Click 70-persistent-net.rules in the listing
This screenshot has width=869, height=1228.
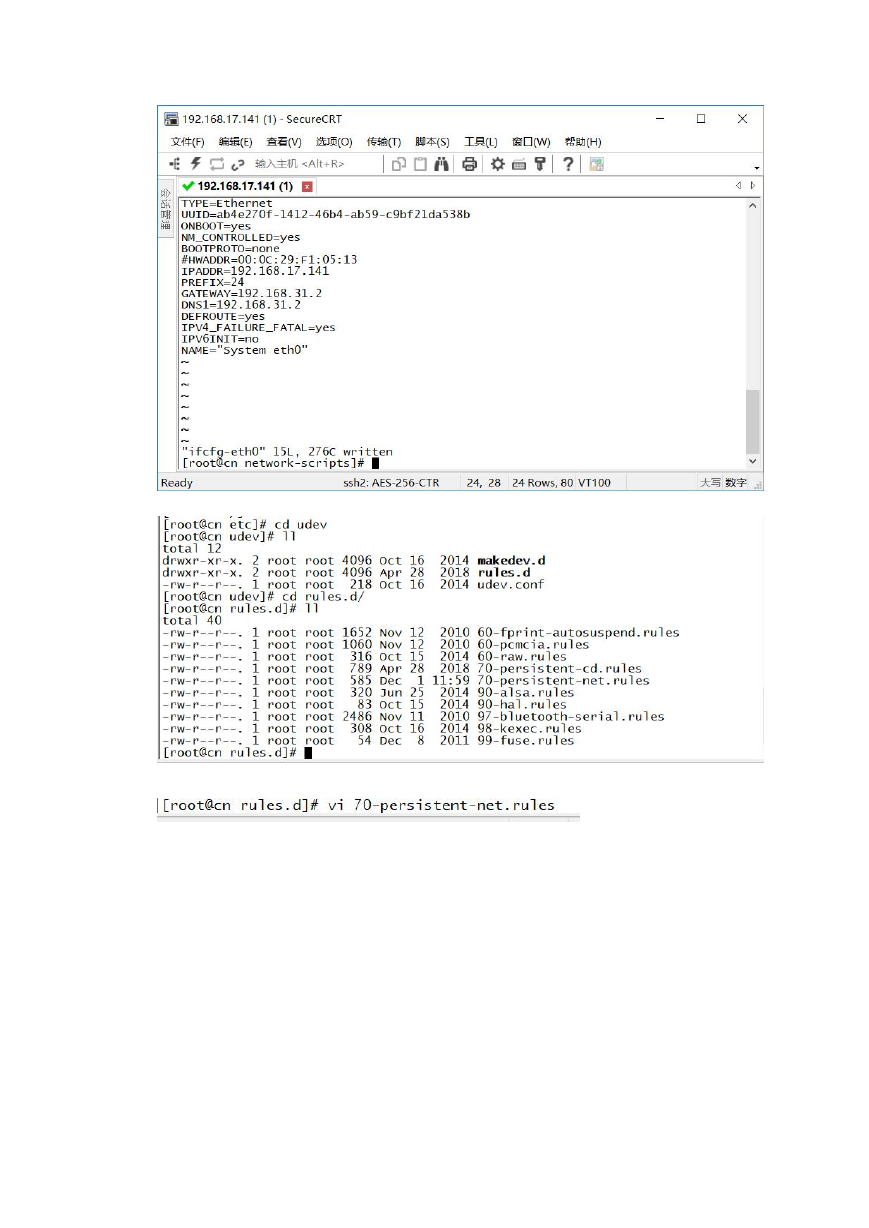point(563,681)
